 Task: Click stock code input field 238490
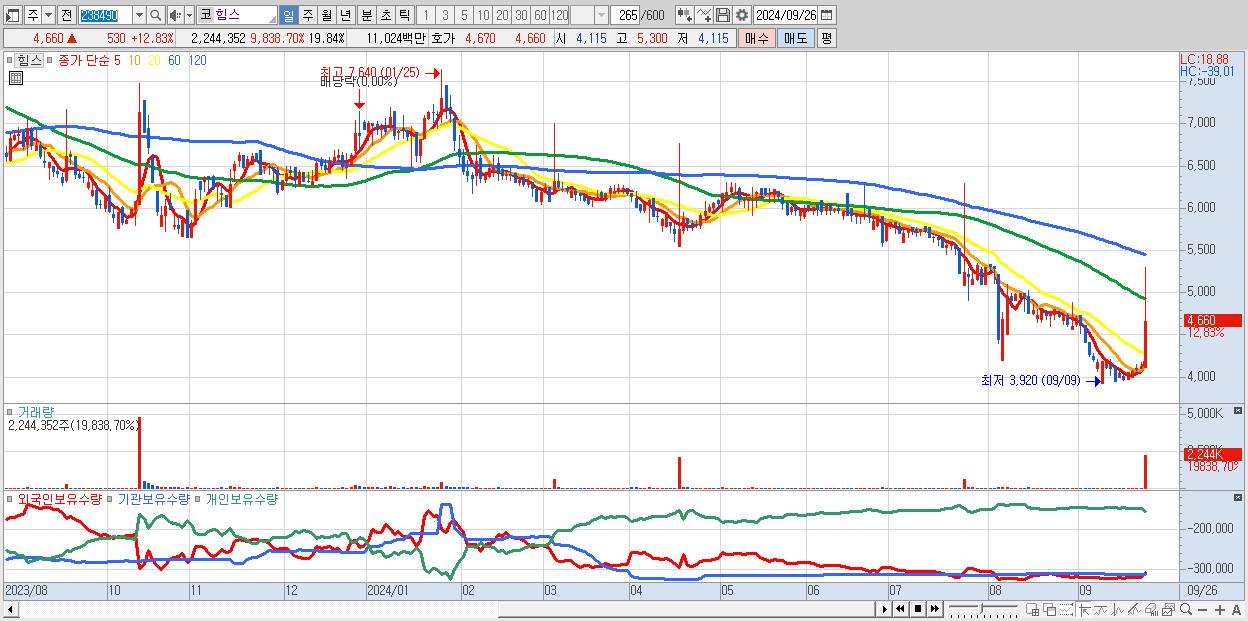(105, 16)
